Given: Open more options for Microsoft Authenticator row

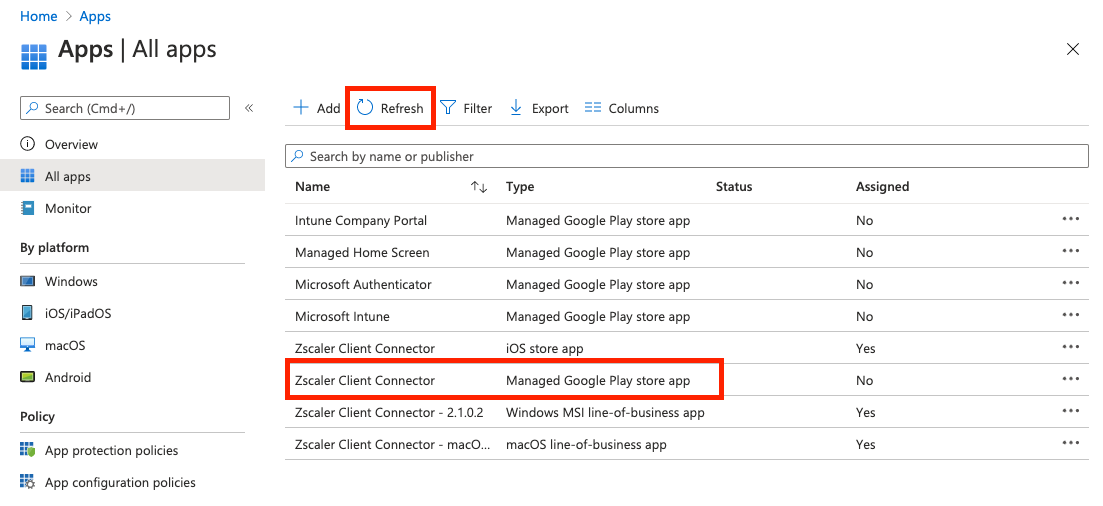Looking at the screenshot, I should [1071, 283].
